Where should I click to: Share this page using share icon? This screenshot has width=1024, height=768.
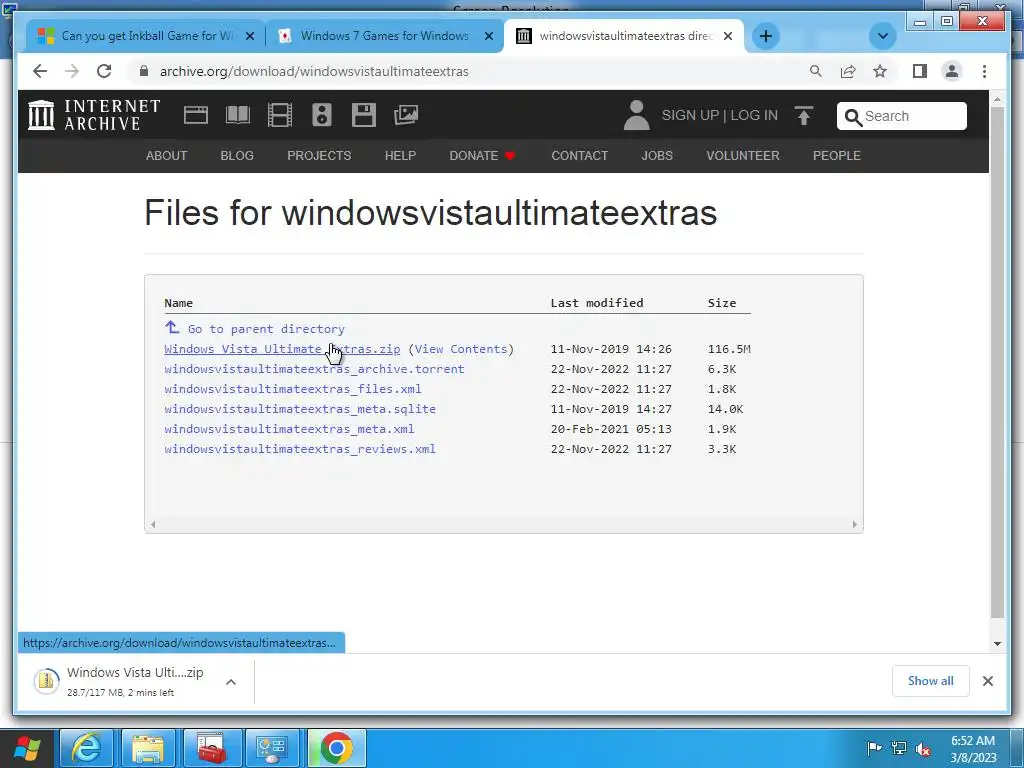[x=848, y=71]
